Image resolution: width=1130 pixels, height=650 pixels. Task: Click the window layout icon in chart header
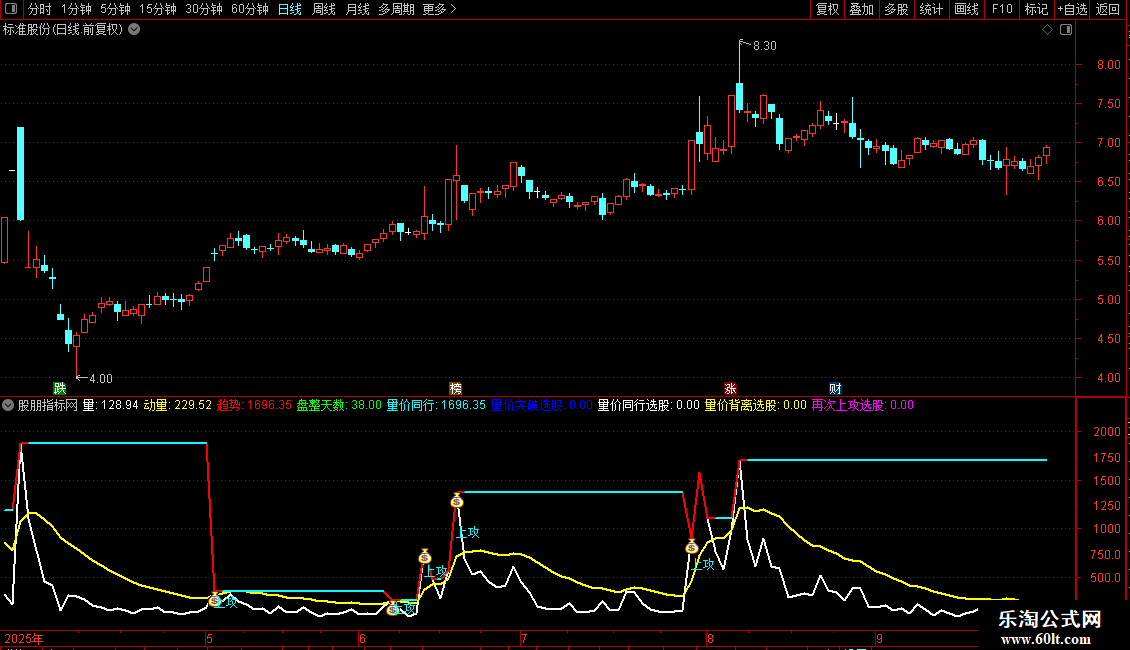[x=1066, y=30]
